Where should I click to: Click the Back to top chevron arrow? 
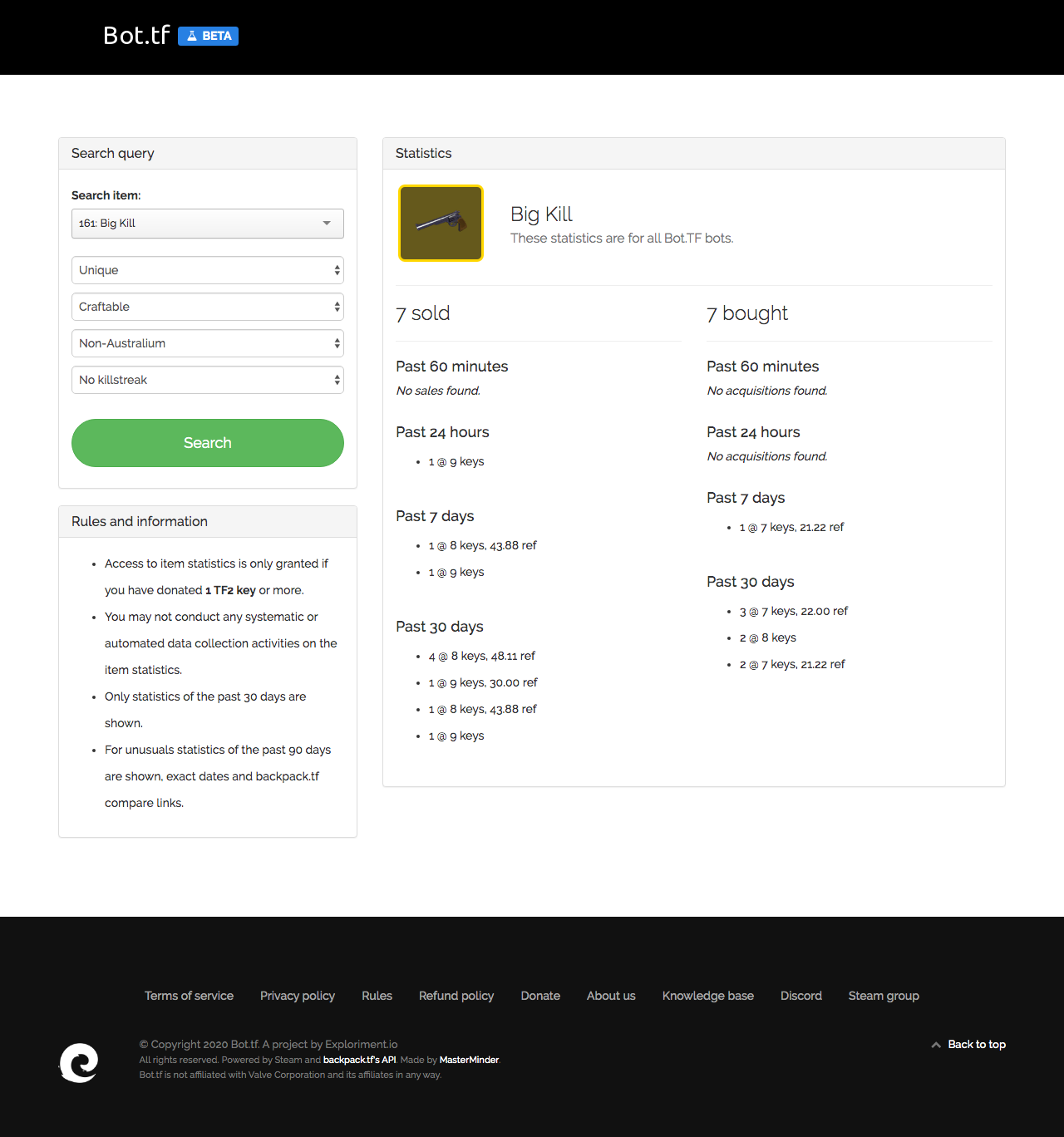936,1045
